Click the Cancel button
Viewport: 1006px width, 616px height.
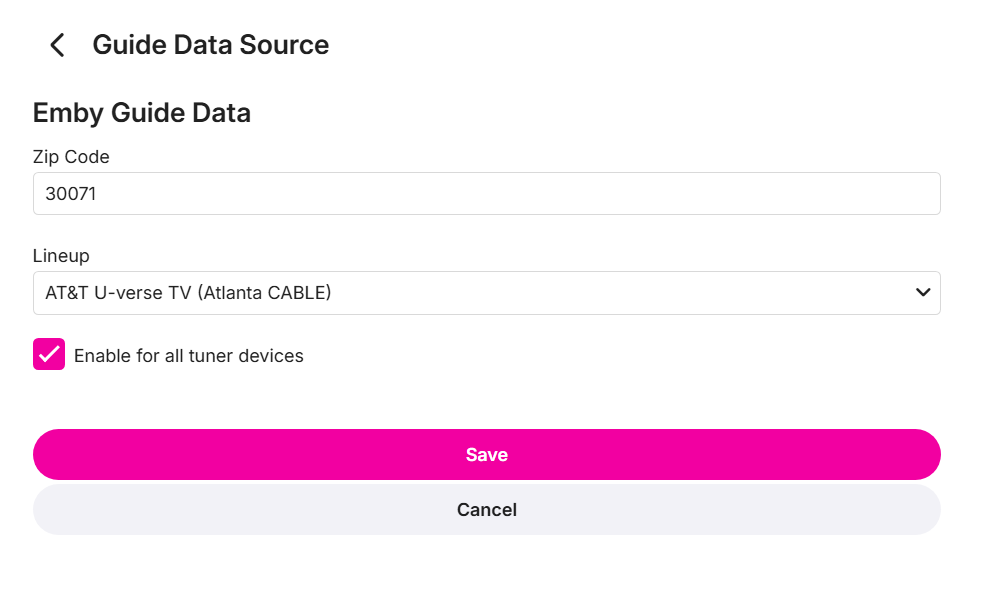[486, 510]
